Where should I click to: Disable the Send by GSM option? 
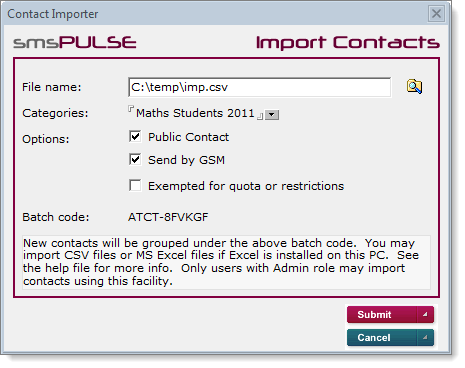(x=135, y=159)
